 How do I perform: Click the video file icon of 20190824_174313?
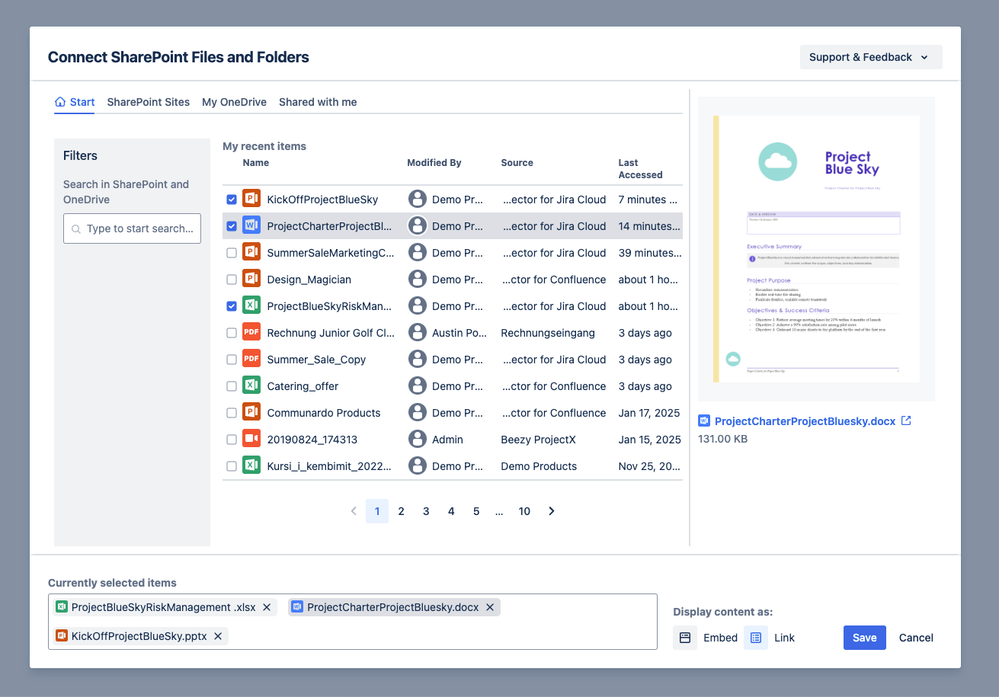[x=251, y=439]
